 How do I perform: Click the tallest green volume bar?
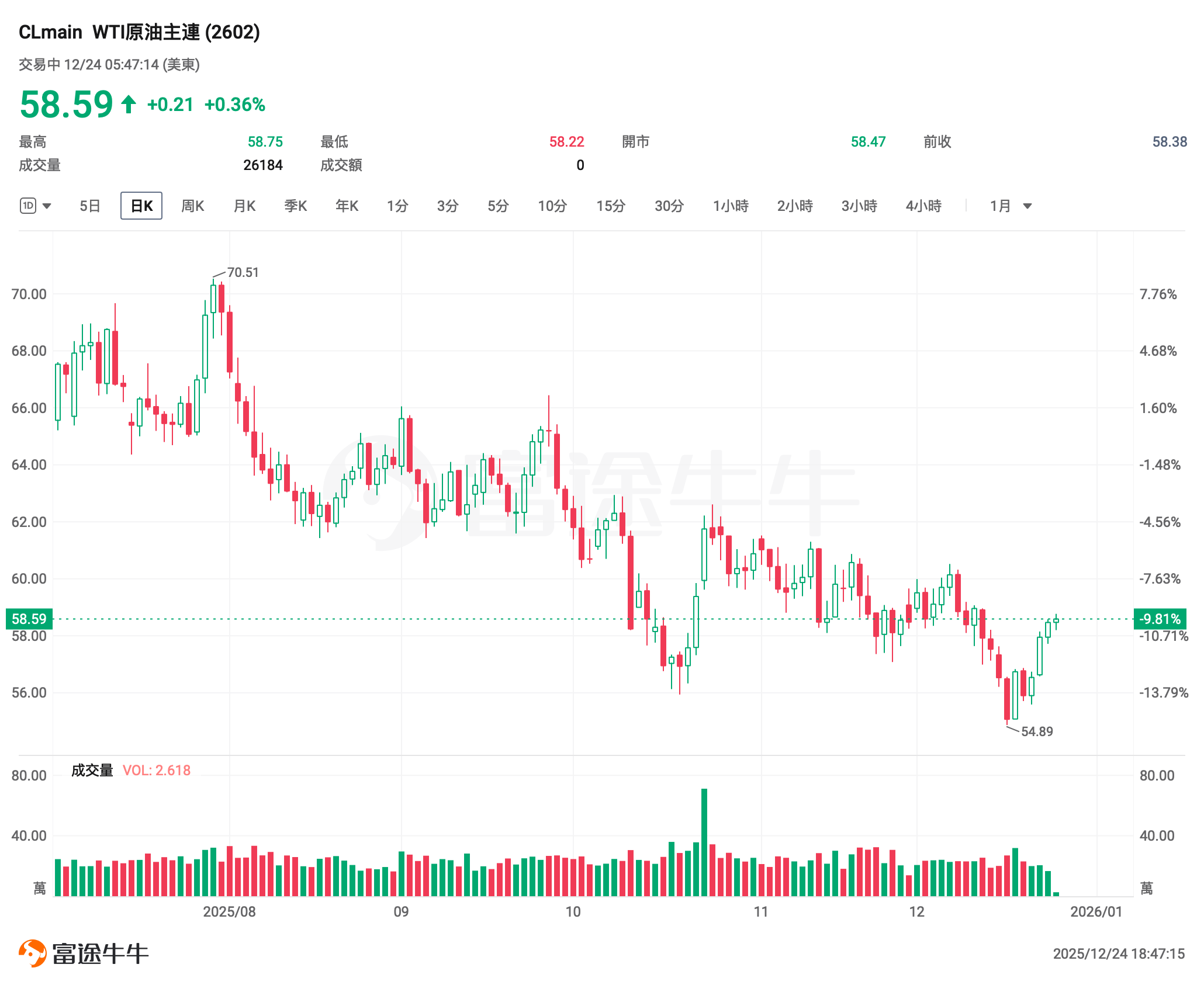704,841
